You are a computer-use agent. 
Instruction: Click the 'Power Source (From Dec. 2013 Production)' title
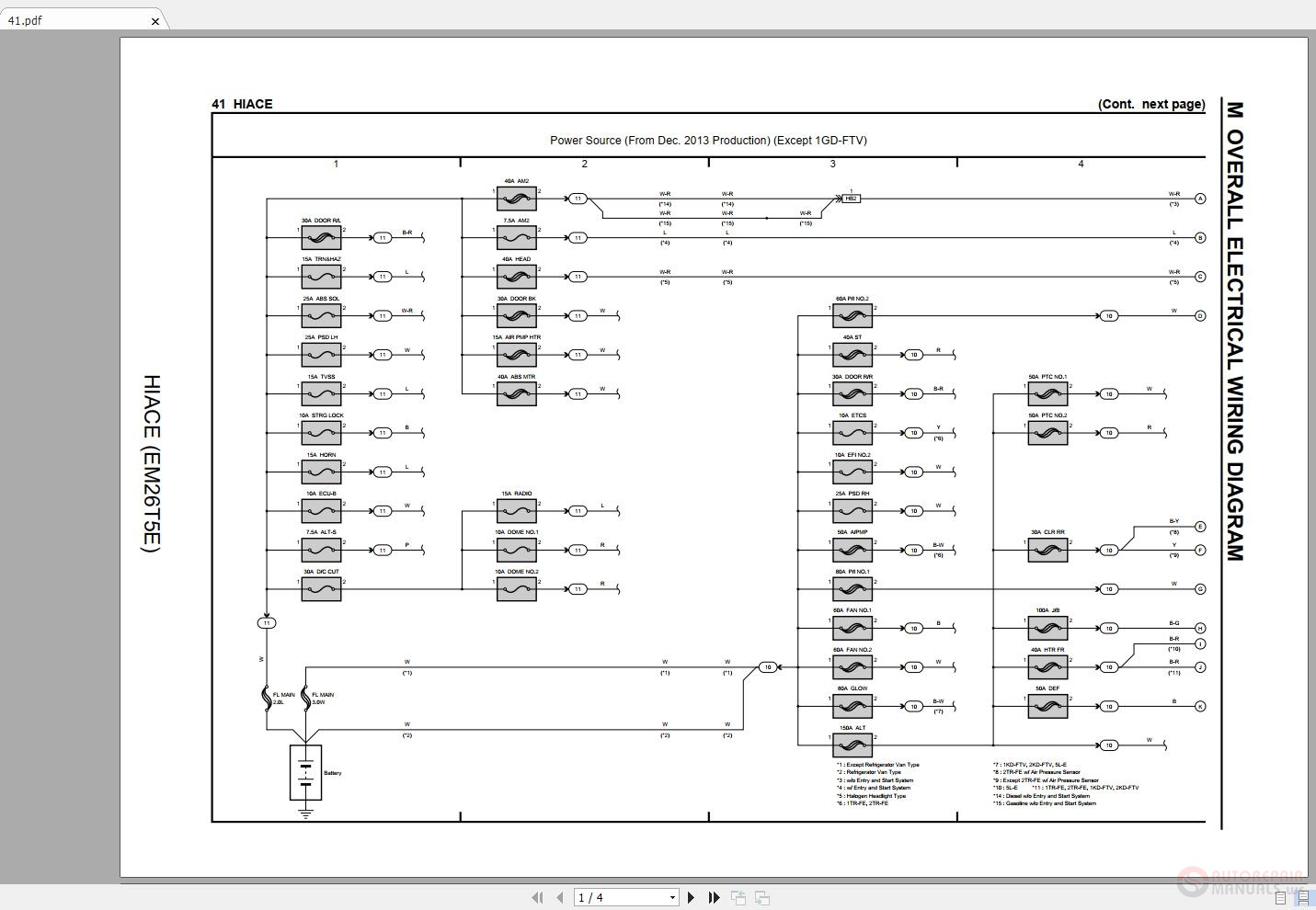708,141
